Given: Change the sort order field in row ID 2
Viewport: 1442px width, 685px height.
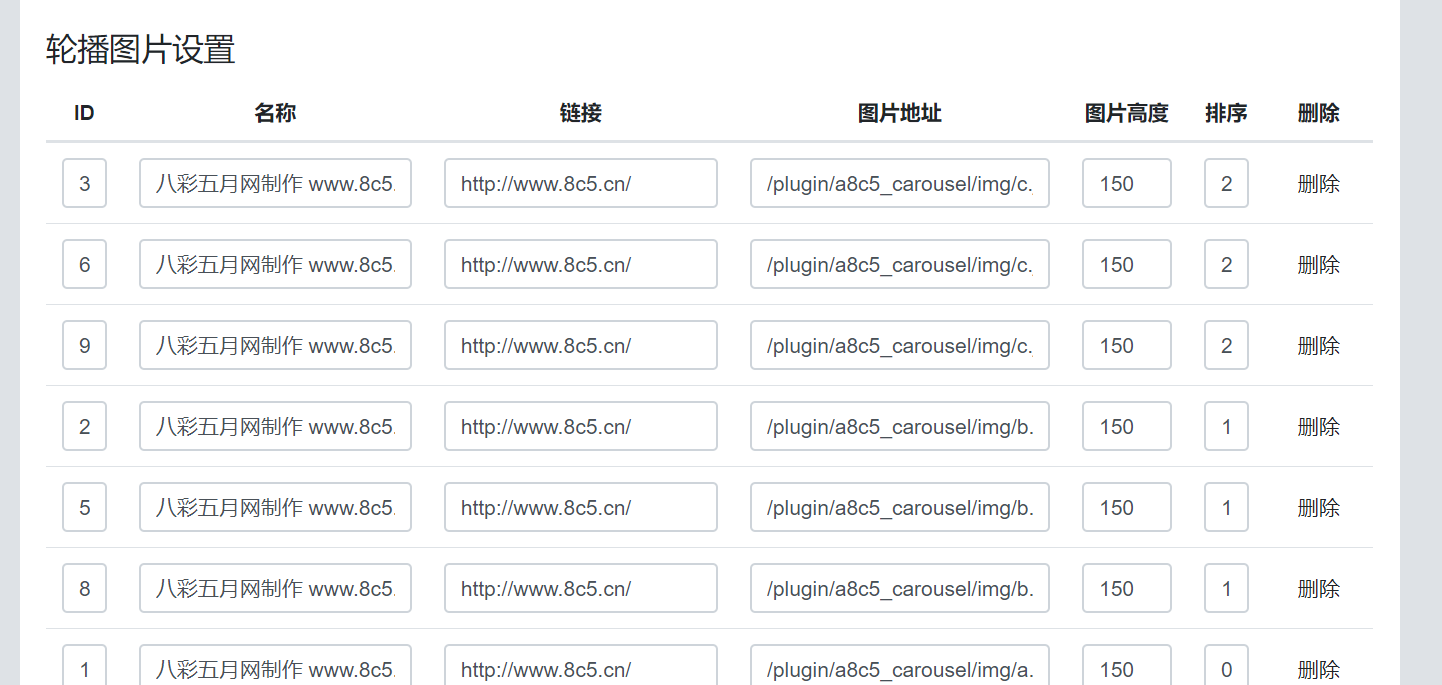Looking at the screenshot, I should [x=1226, y=426].
